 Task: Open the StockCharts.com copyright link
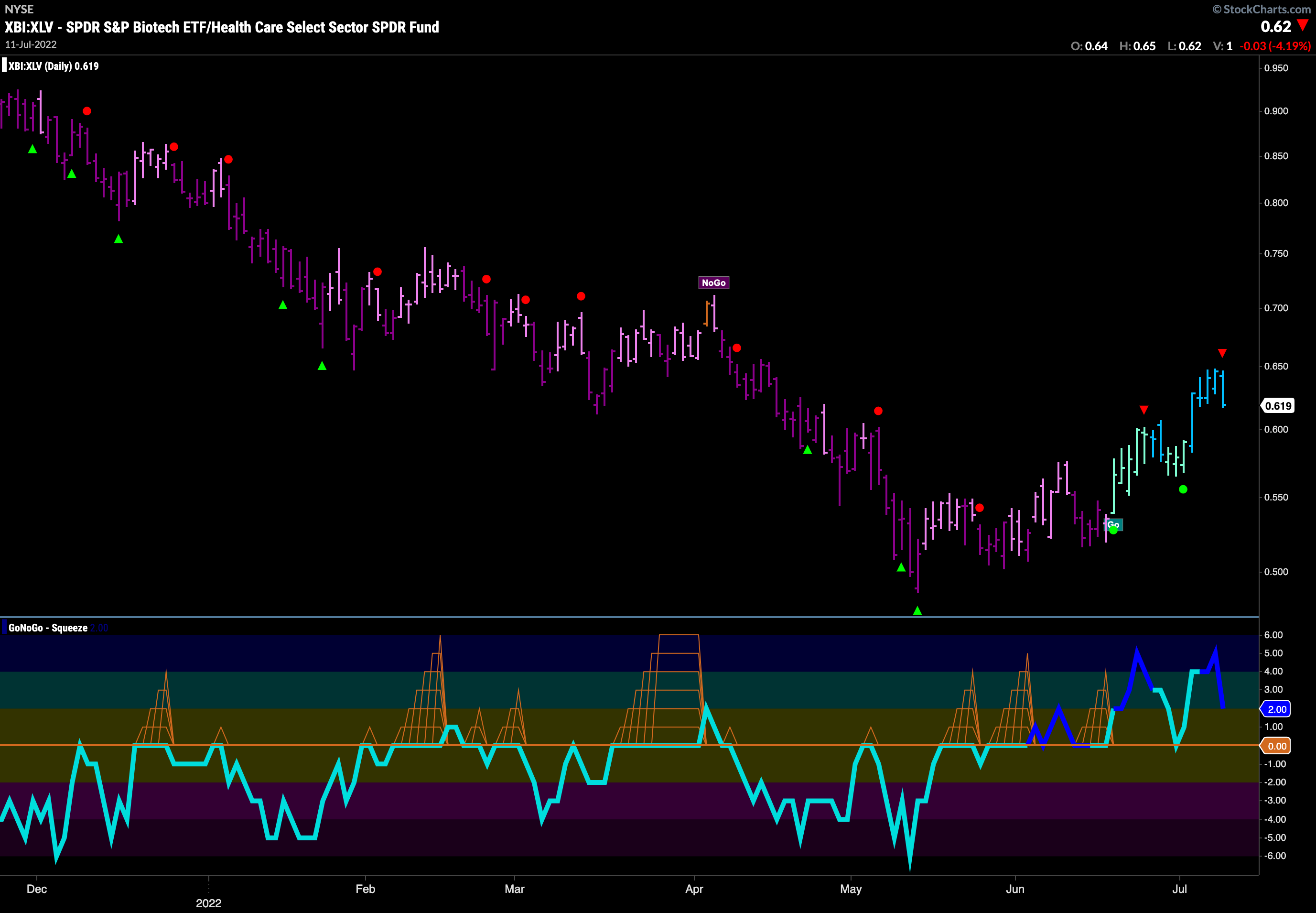1261,9
